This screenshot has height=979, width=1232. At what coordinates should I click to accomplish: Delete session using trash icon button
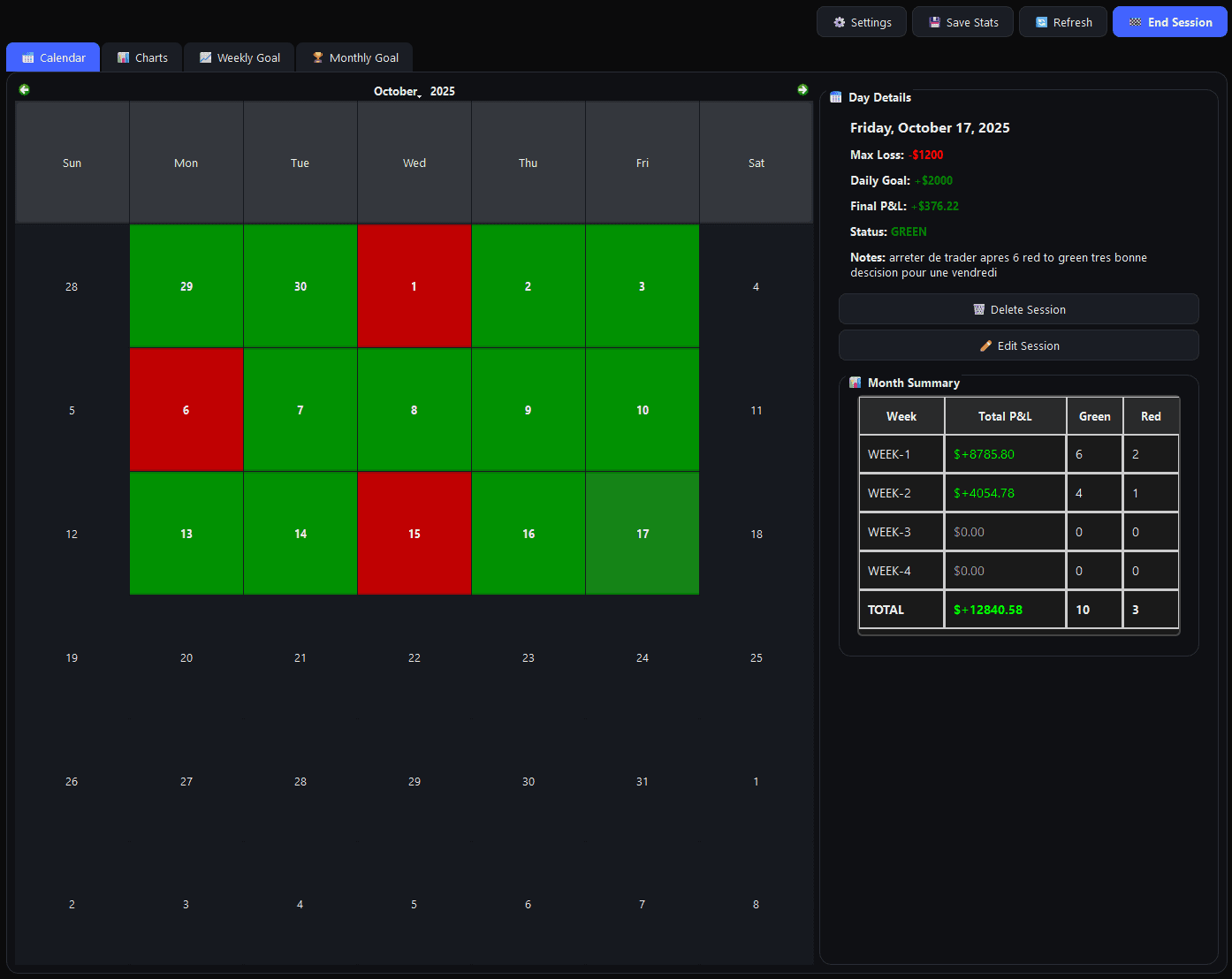point(1018,310)
